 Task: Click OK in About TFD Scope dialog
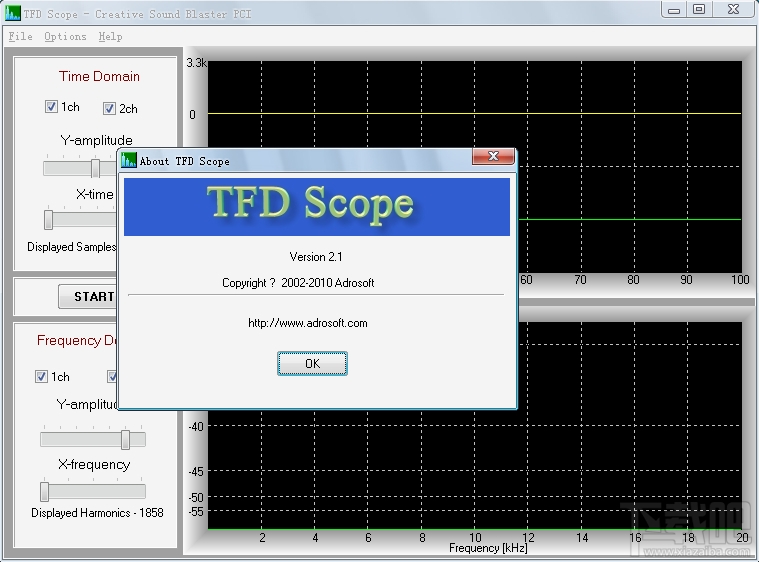[x=312, y=364]
